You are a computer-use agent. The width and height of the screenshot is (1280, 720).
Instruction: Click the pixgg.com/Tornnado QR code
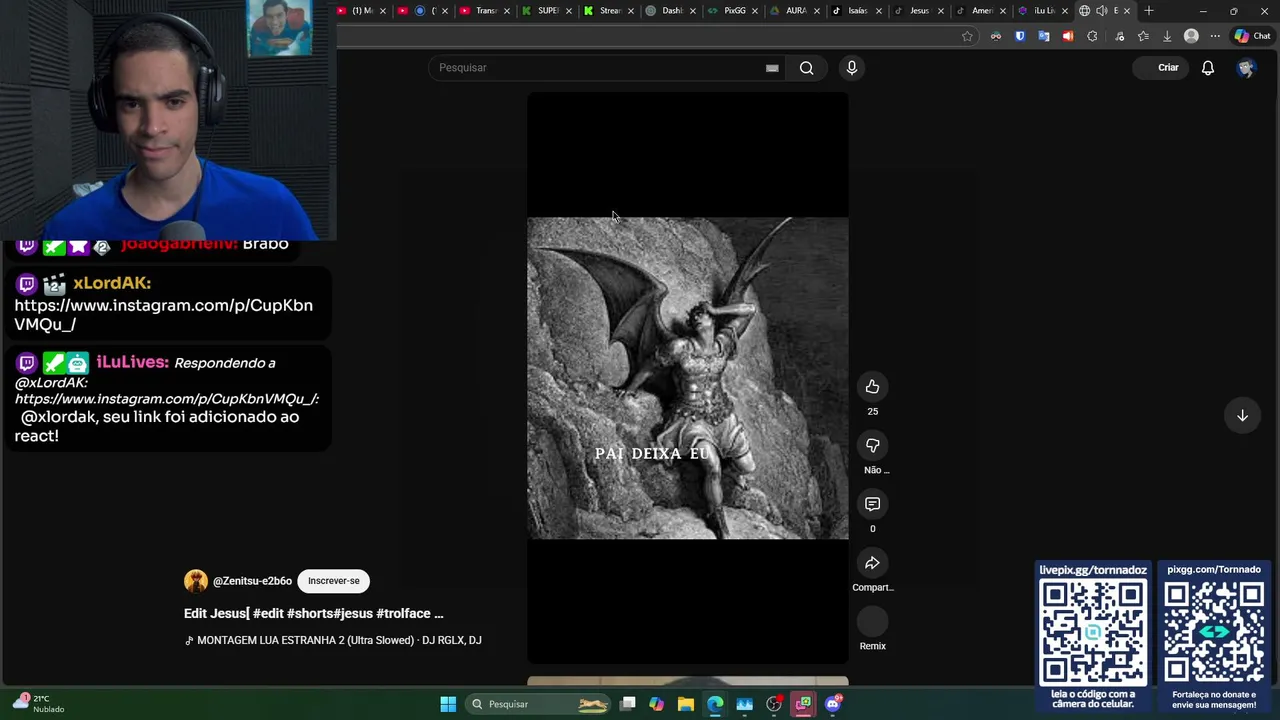pos(1214,631)
